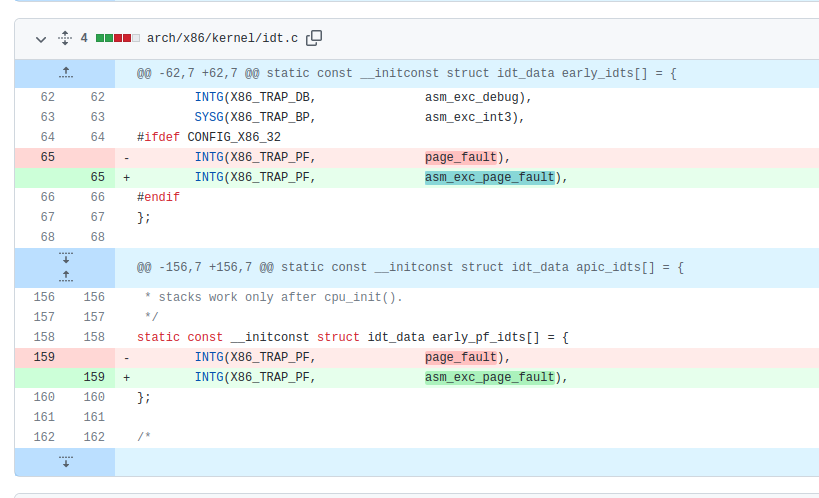Expand down arrow between the two hunks
The height and width of the screenshot is (498, 819).
65,257
